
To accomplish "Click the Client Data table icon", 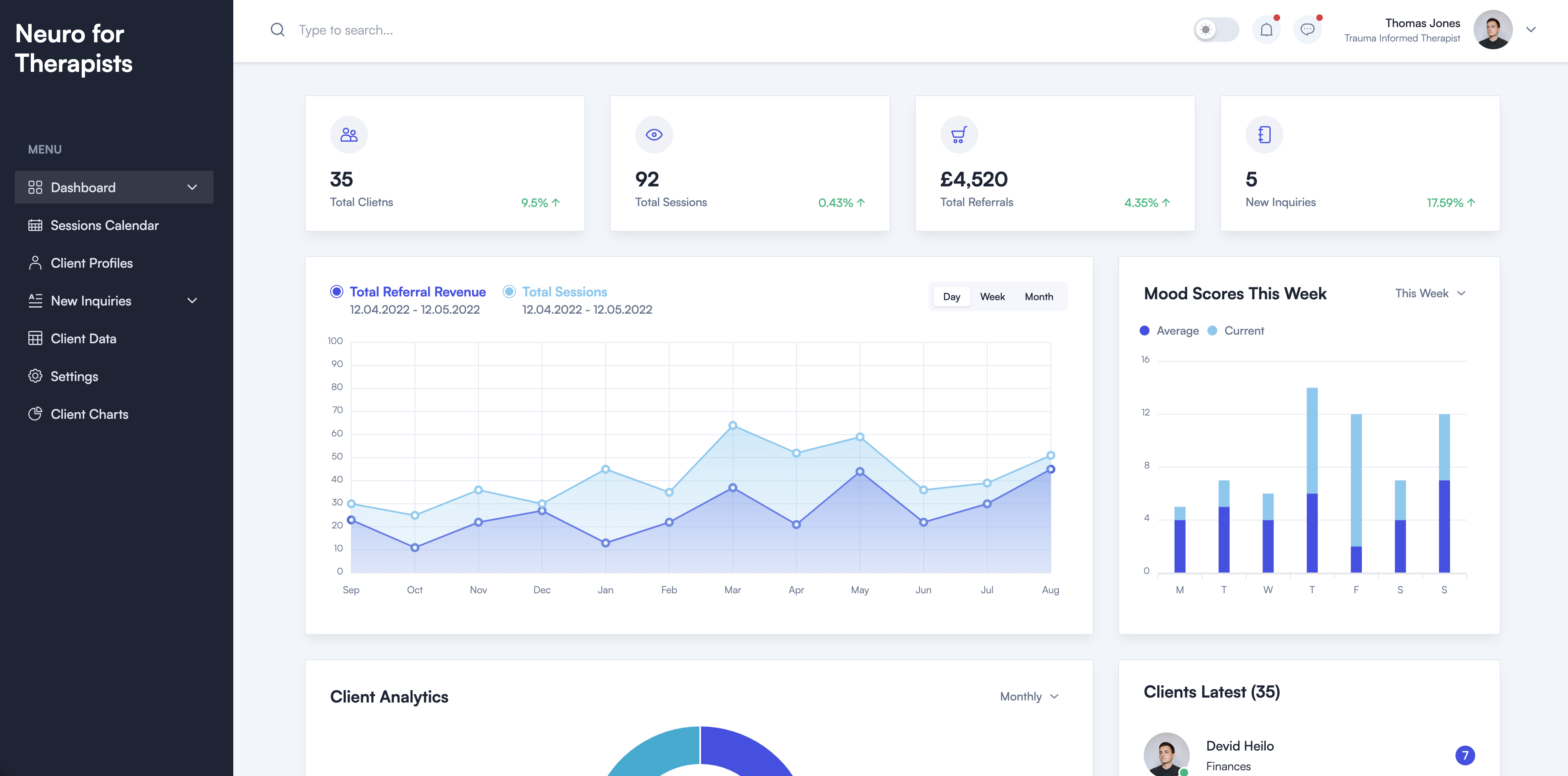I will [35, 338].
